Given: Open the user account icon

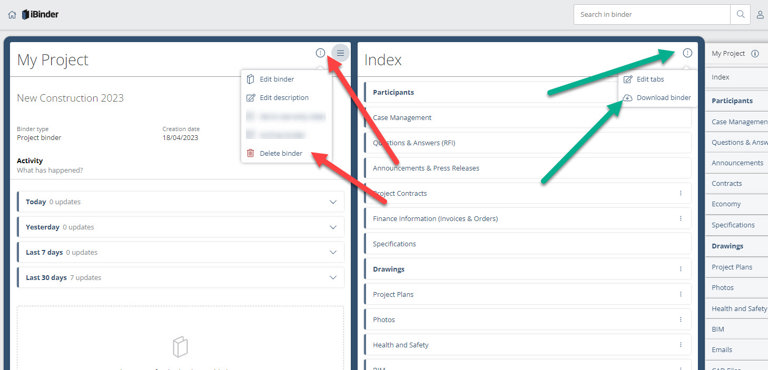Looking at the screenshot, I should click(761, 15).
